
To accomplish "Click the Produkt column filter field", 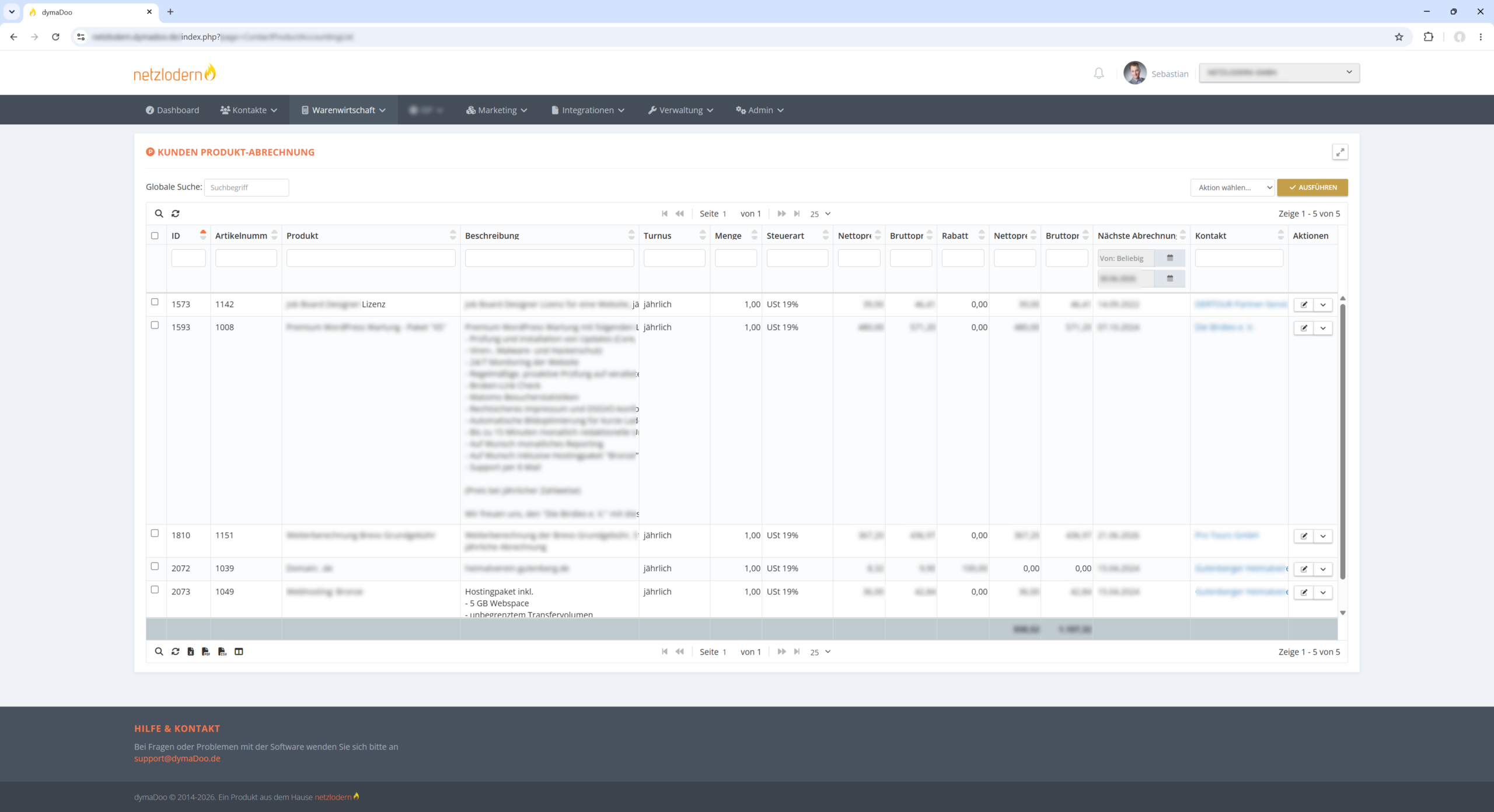I will point(371,258).
